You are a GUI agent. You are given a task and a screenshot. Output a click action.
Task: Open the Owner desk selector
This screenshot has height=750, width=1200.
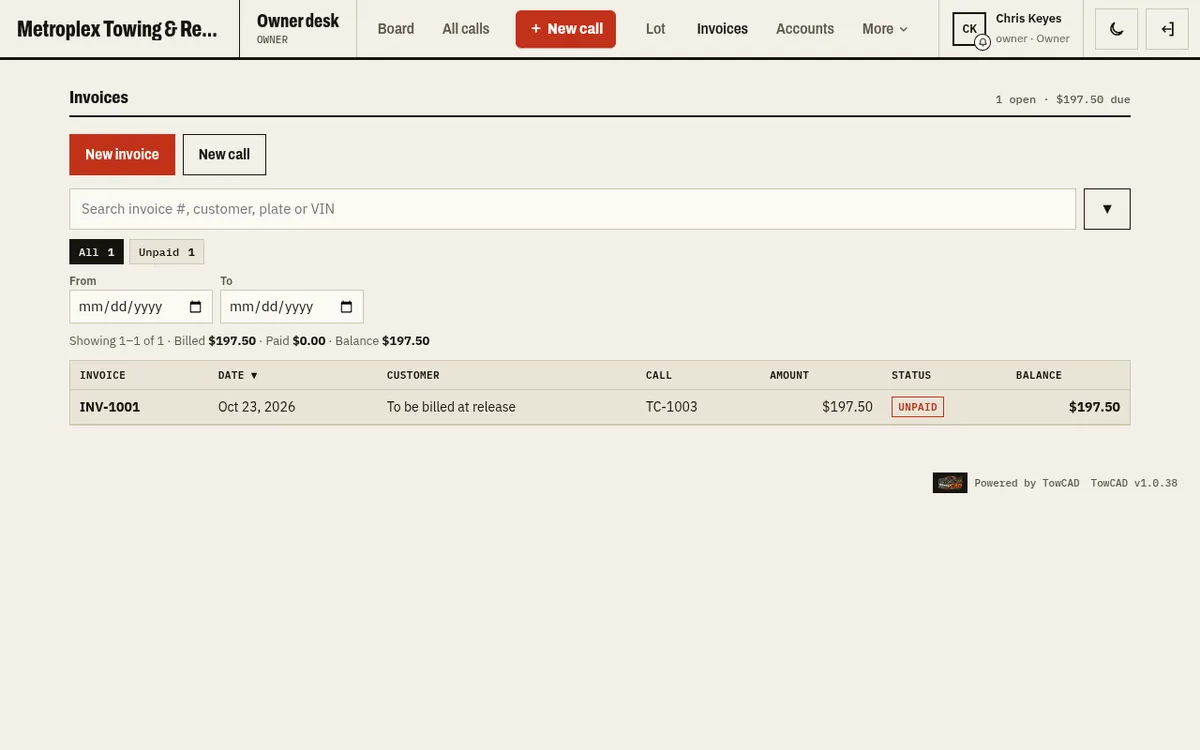pos(298,28)
